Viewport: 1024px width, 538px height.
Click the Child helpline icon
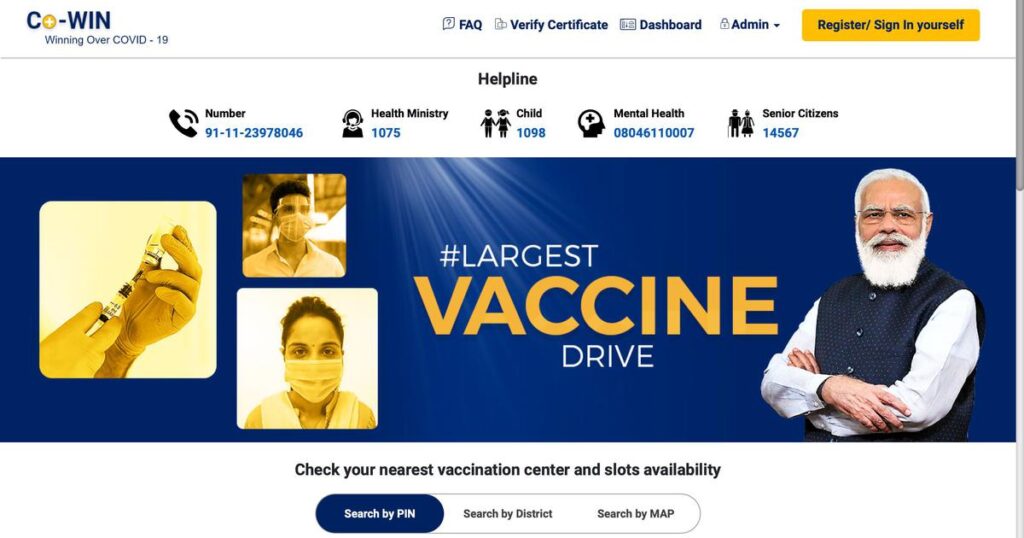point(496,123)
